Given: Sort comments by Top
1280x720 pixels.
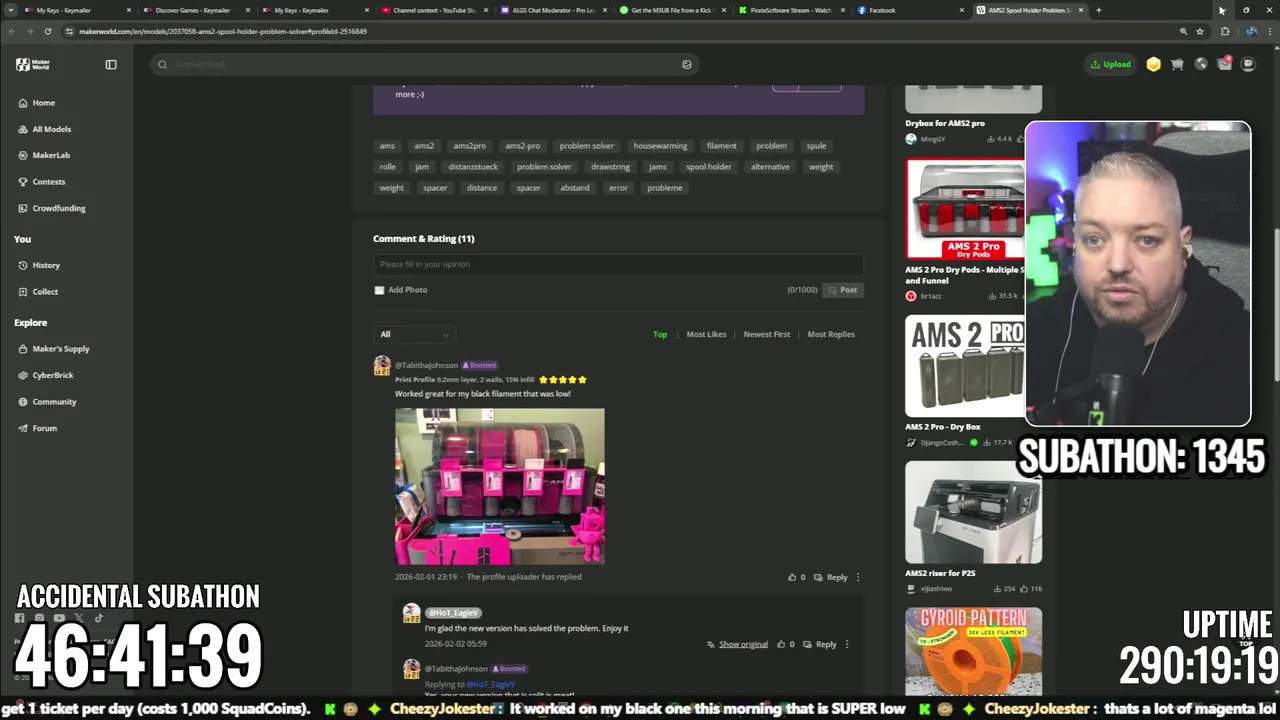Looking at the screenshot, I should point(660,334).
